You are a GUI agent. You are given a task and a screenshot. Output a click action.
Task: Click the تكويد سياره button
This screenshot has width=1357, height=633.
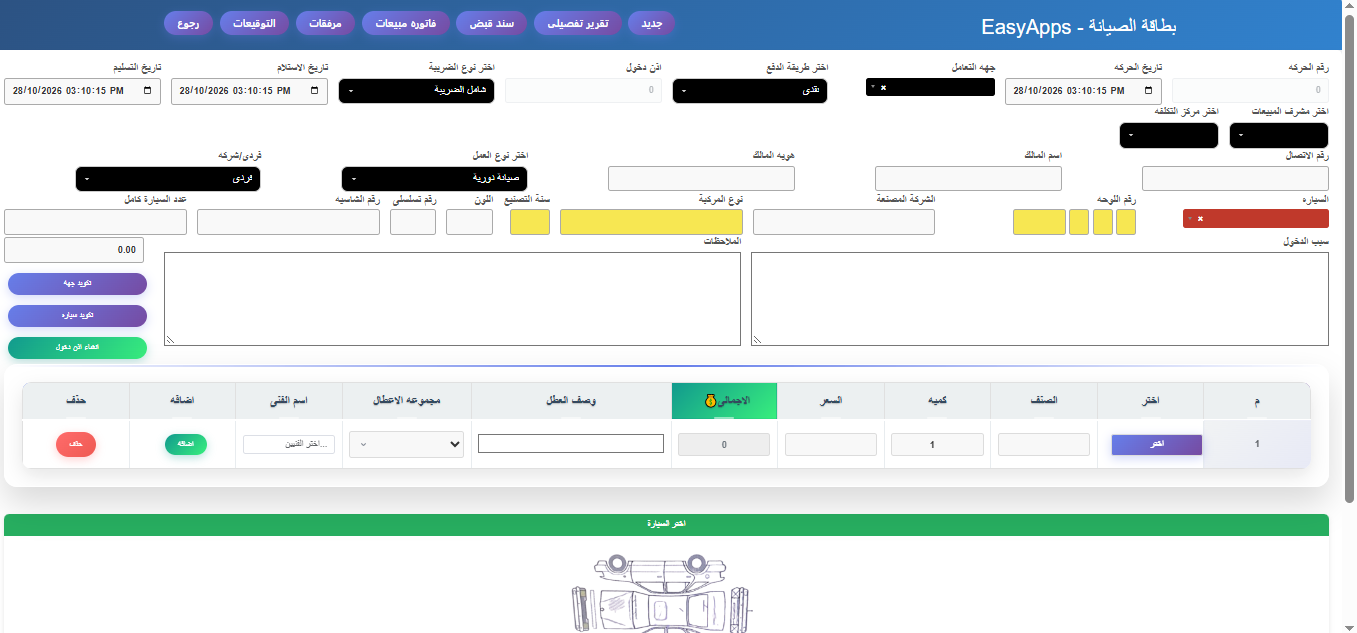[77, 316]
